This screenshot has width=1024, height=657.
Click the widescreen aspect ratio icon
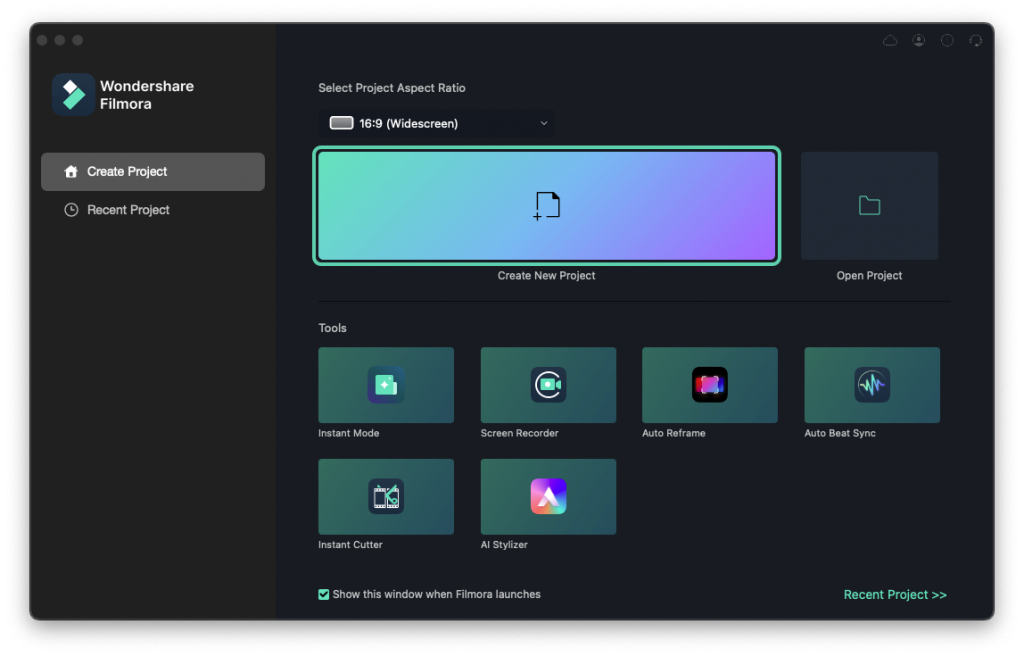click(x=341, y=123)
